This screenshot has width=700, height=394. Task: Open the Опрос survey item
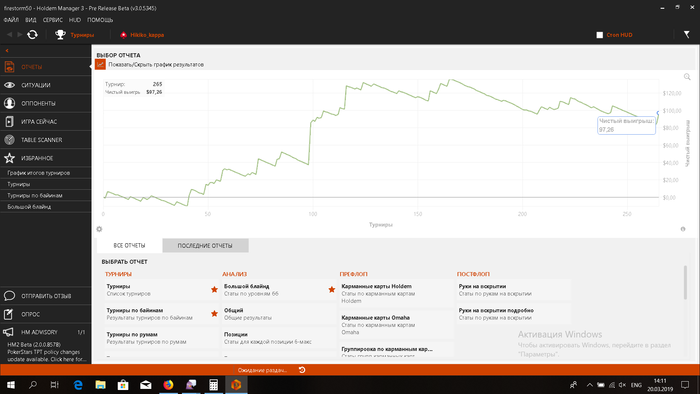point(46,314)
